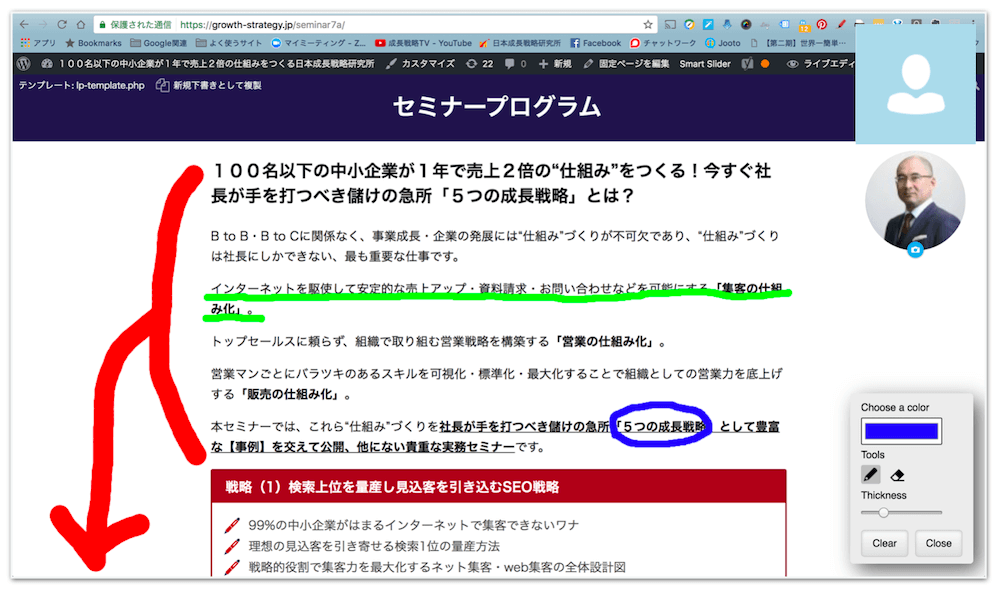The width and height of the screenshot is (1000, 593).
Task: Select the pencil drawing tool
Action: tap(871, 474)
